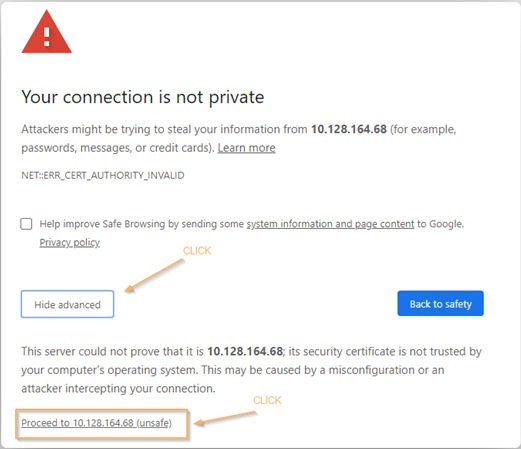Click the orange arrow pointing at Proceed link
The width and height of the screenshot is (521, 449).
point(225,418)
